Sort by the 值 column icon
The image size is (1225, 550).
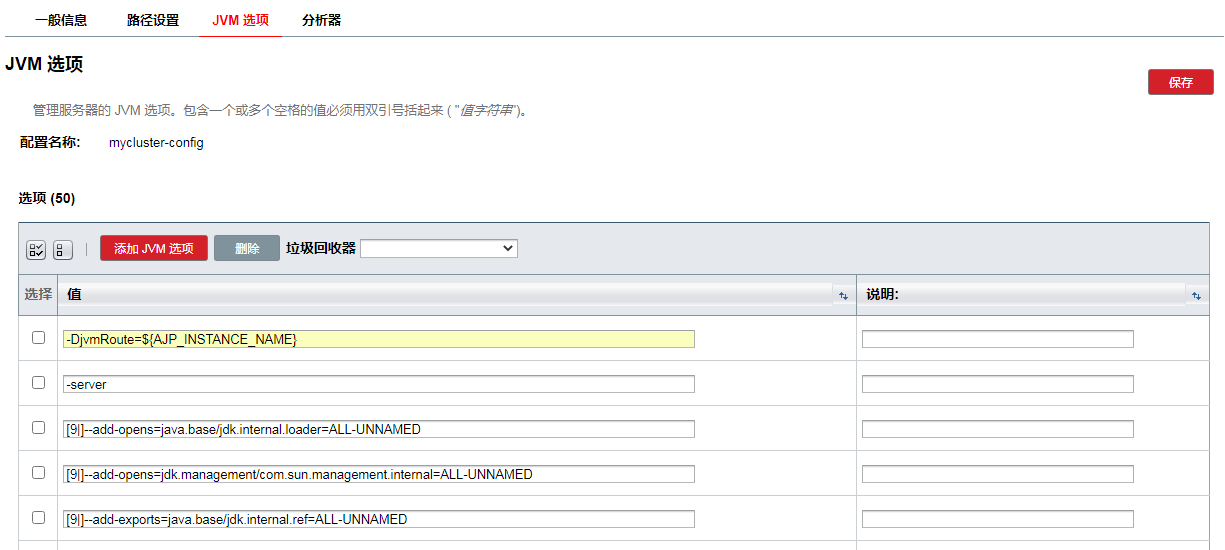[x=842, y=295]
